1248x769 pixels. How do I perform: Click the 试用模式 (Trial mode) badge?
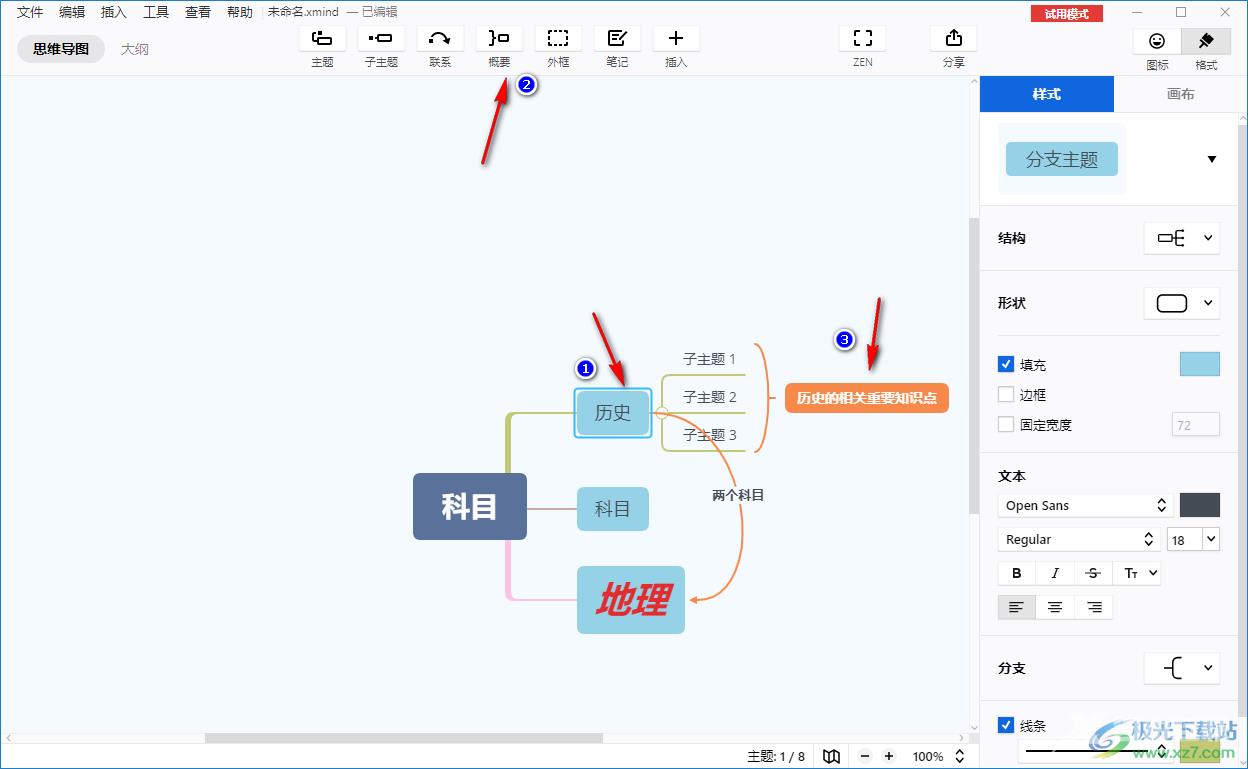(x=1067, y=13)
